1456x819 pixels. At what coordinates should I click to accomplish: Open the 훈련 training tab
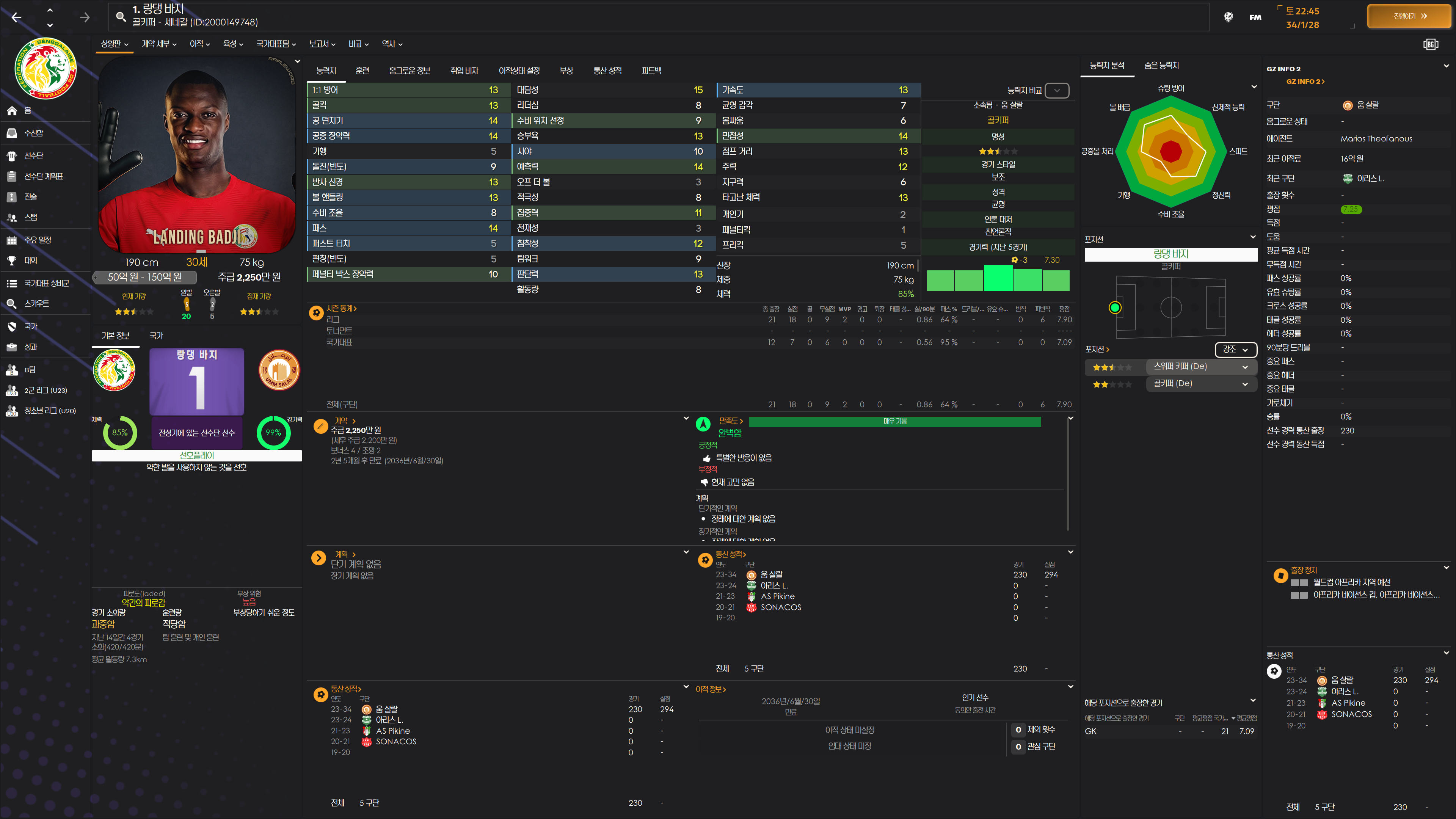click(362, 71)
